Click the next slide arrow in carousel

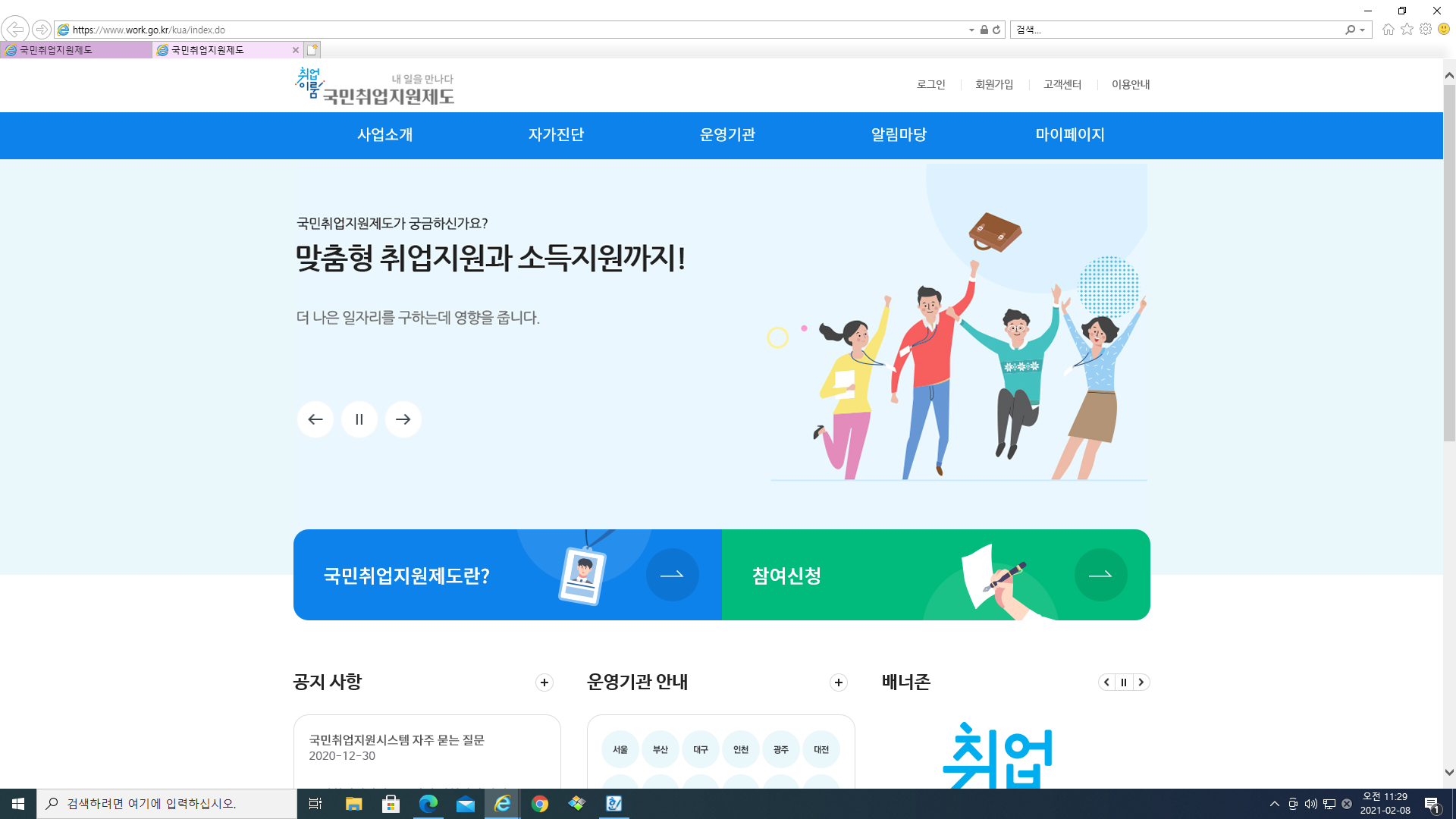pos(403,419)
